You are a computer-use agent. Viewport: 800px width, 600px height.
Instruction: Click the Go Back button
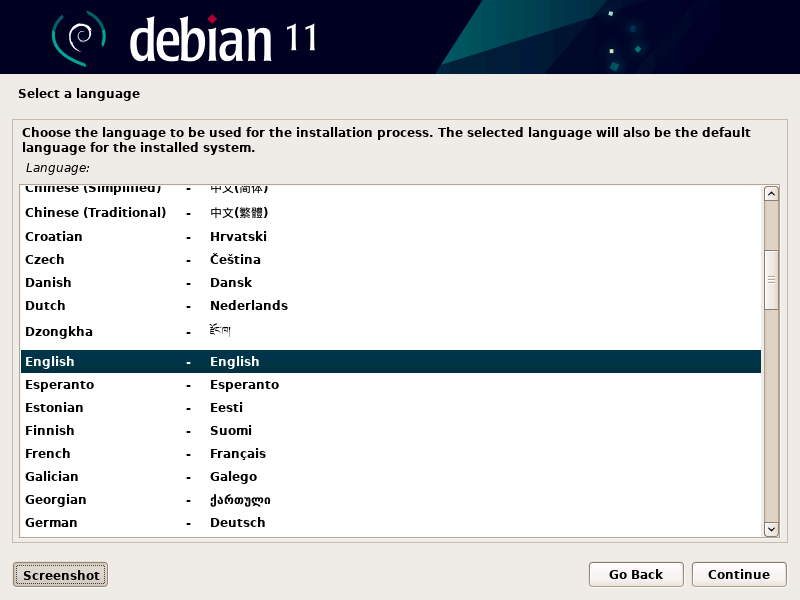(636, 574)
